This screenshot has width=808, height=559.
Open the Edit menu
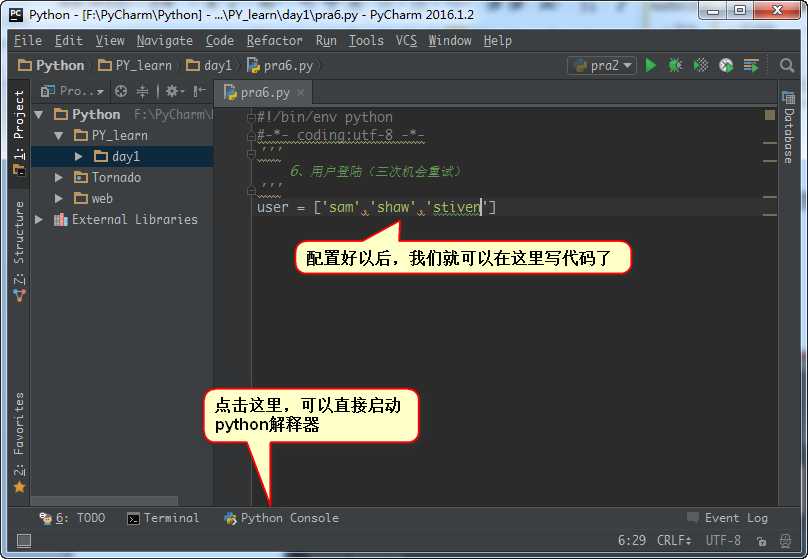click(x=69, y=40)
